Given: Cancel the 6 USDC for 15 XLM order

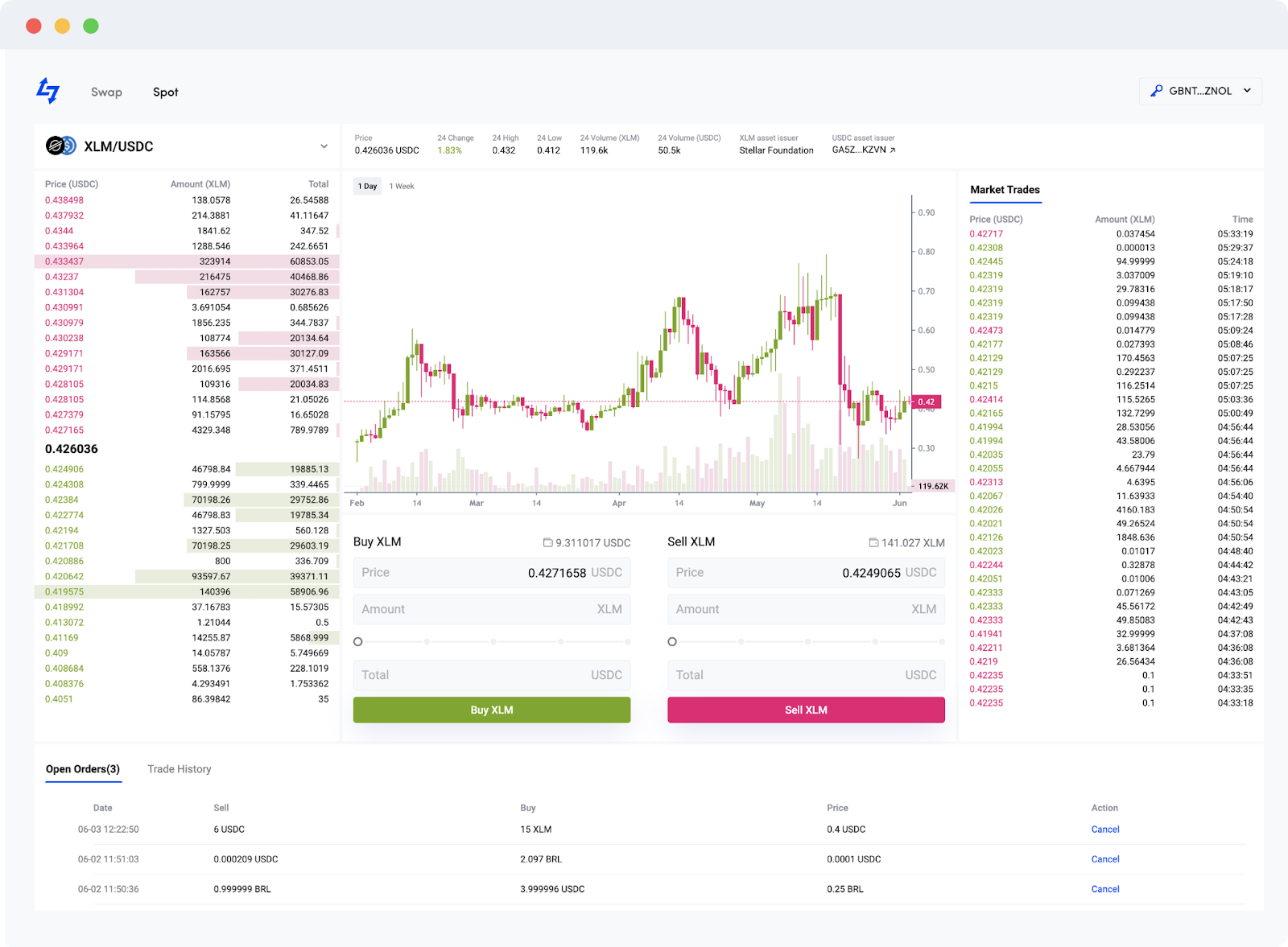Looking at the screenshot, I should tap(1105, 830).
